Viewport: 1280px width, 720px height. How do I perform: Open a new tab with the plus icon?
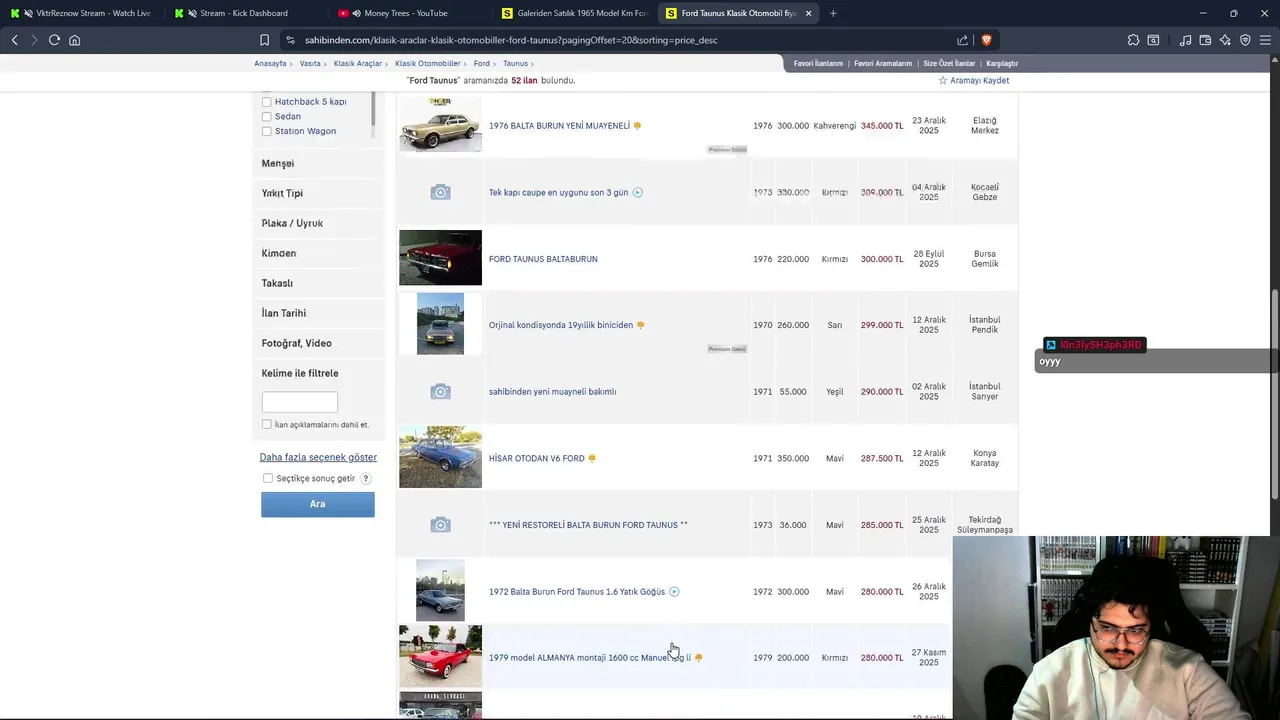coord(833,13)
